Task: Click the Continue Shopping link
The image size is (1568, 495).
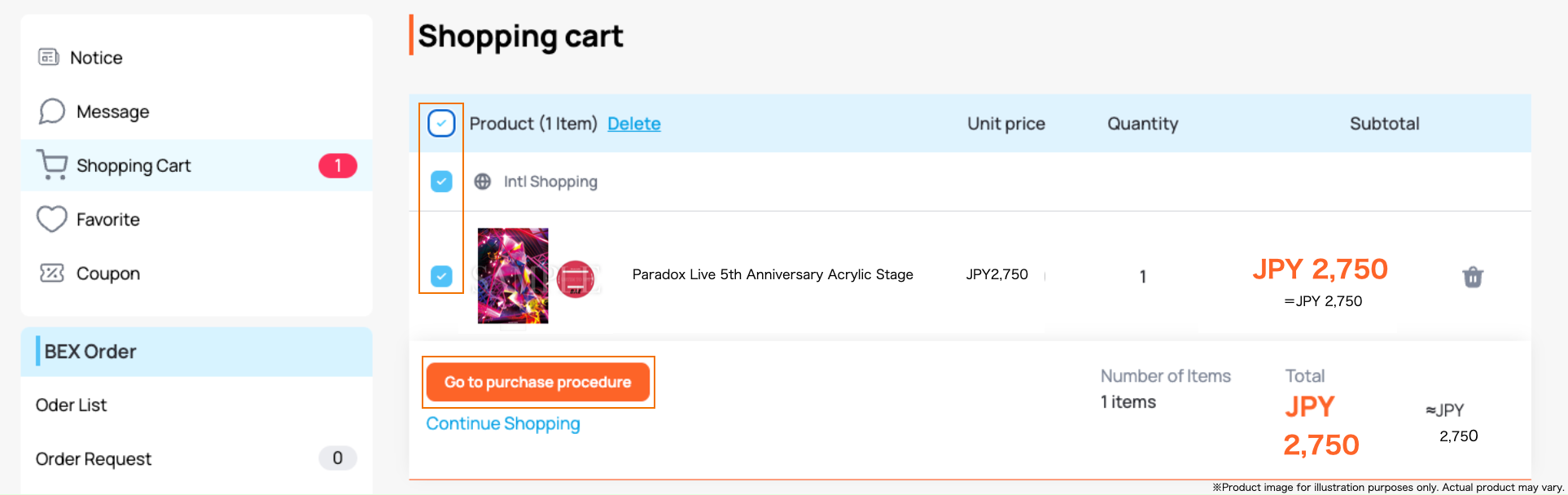Action: (503, 423)
